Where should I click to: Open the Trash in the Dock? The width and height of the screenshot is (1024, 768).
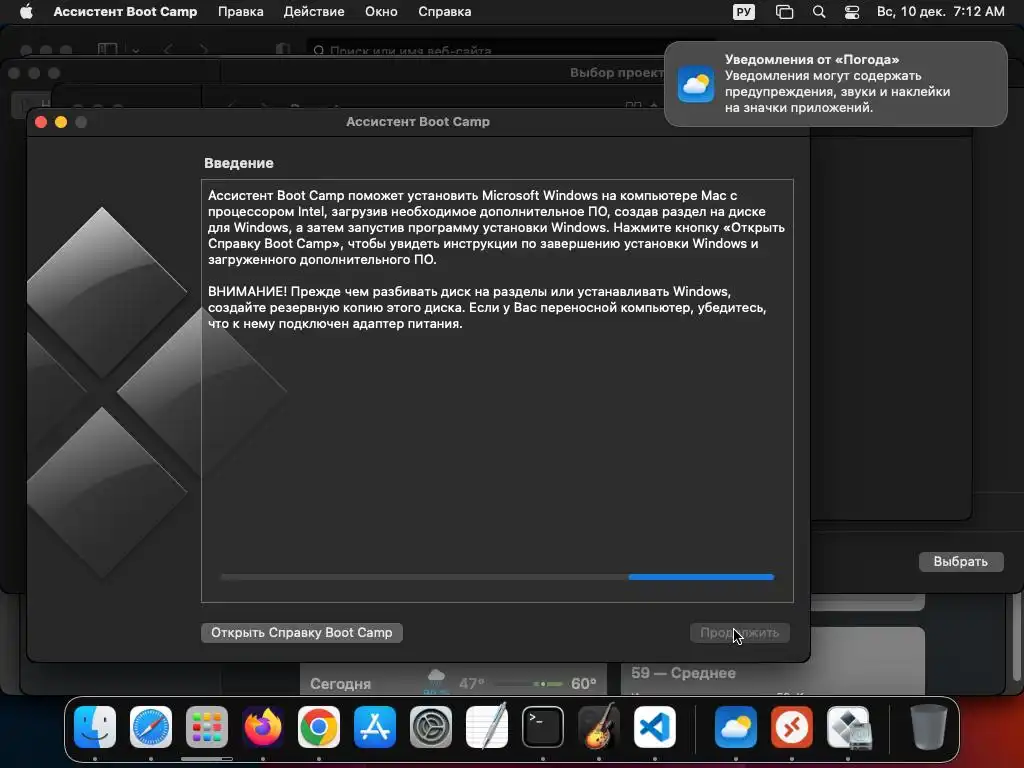(929, 727)
